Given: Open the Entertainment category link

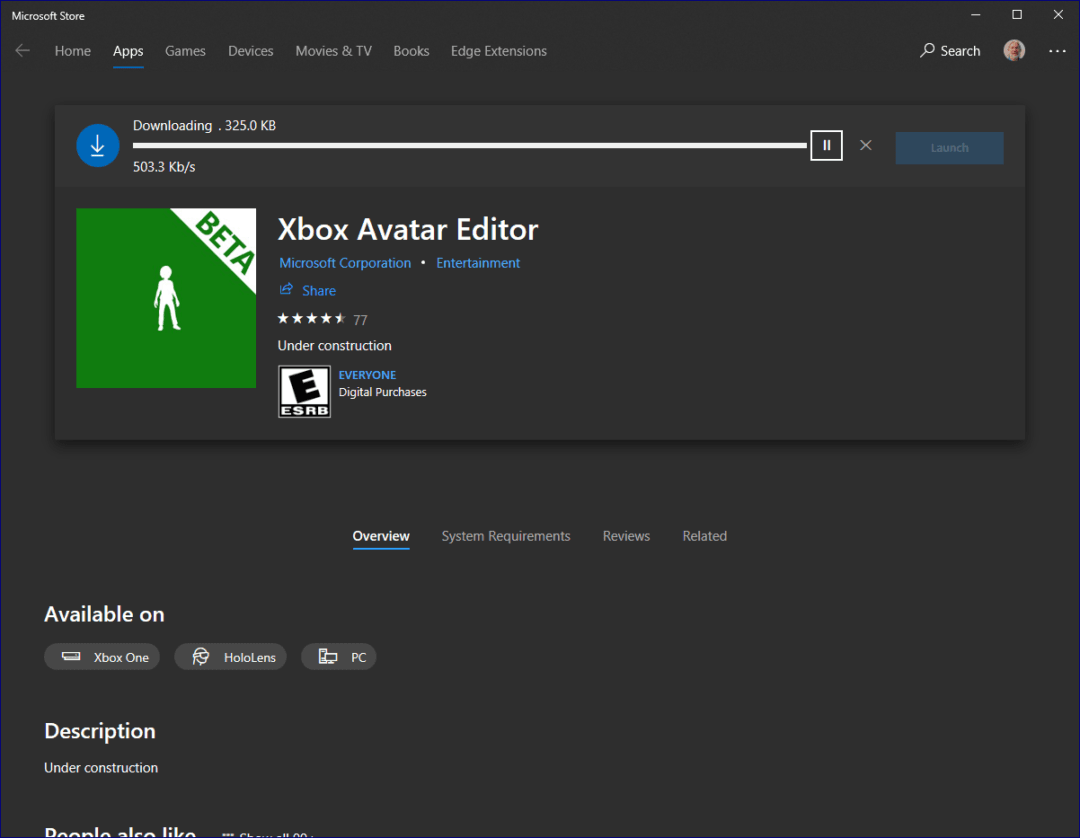Looking at the screenshot, I should click(478, 263).
